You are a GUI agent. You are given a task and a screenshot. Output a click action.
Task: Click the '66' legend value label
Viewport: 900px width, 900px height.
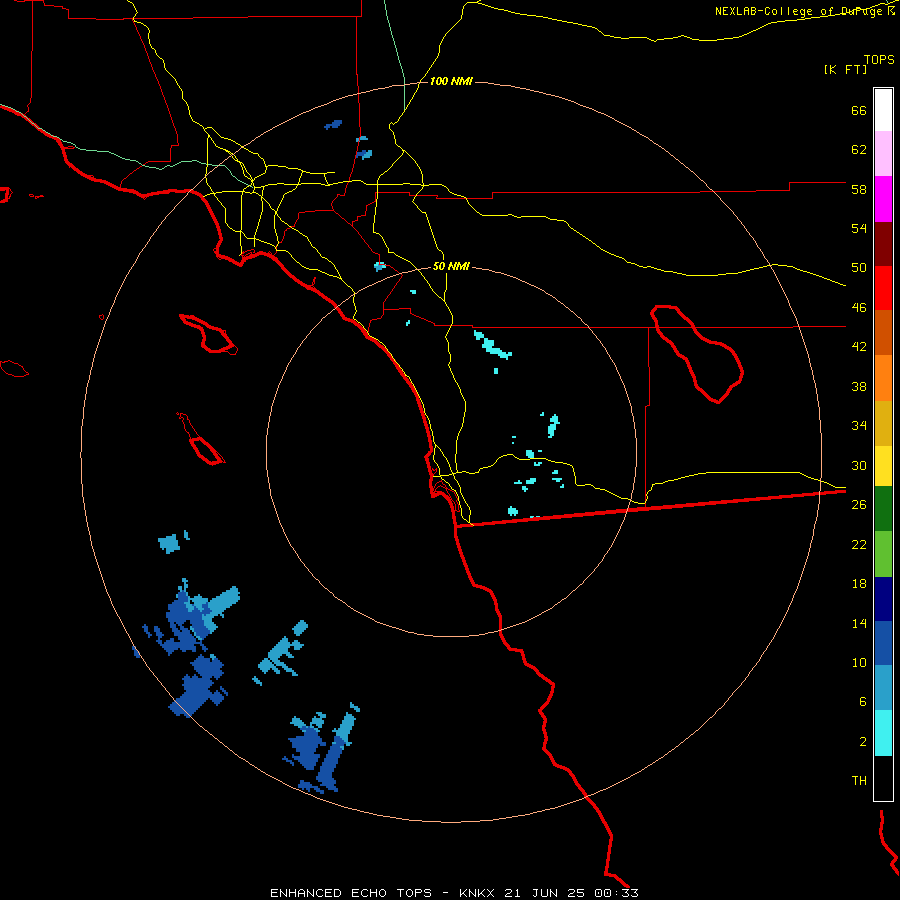pyautogui.click(x=859, y=110)
